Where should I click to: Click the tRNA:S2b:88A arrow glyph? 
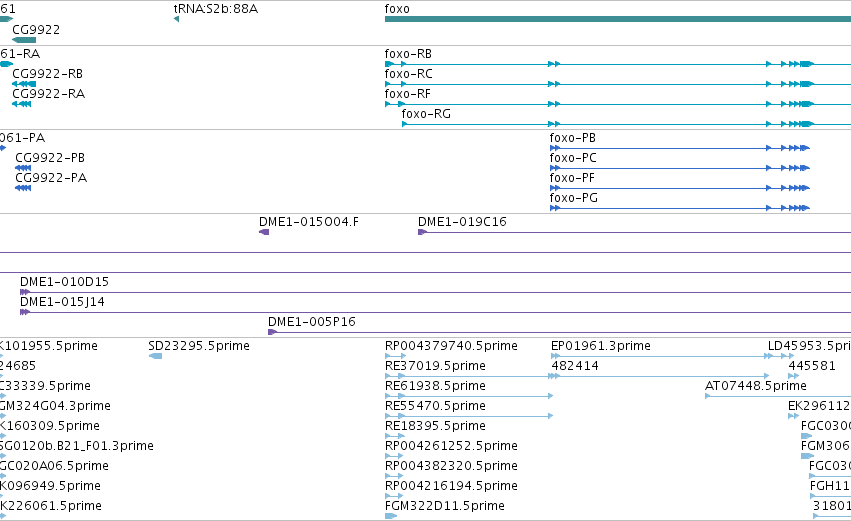tap(176, 19)
